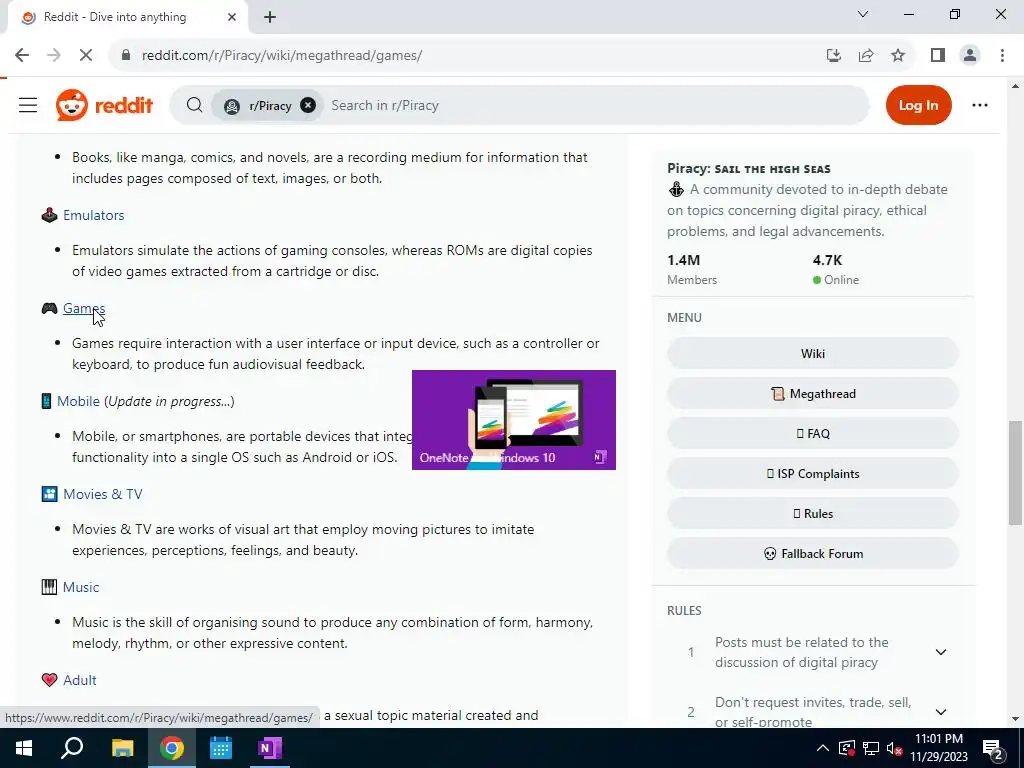
Task: Bookmark this tab with the star
Action: 898,56
